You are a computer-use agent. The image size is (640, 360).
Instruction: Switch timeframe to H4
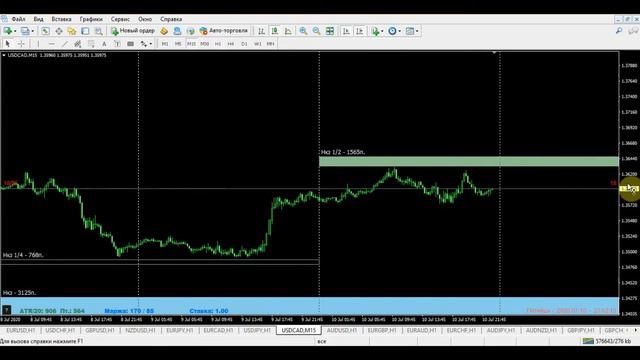click(x=231, y=44)
